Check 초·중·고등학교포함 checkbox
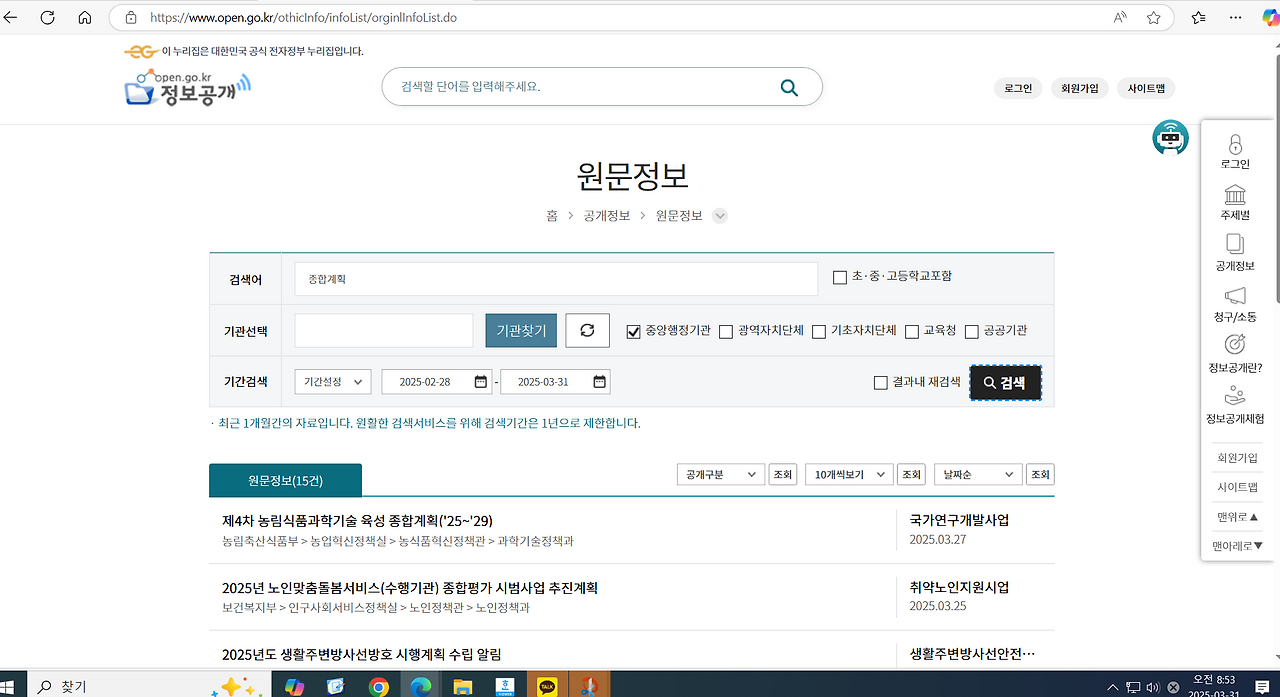The image size is (1280, 697). [x=840, y=277]
